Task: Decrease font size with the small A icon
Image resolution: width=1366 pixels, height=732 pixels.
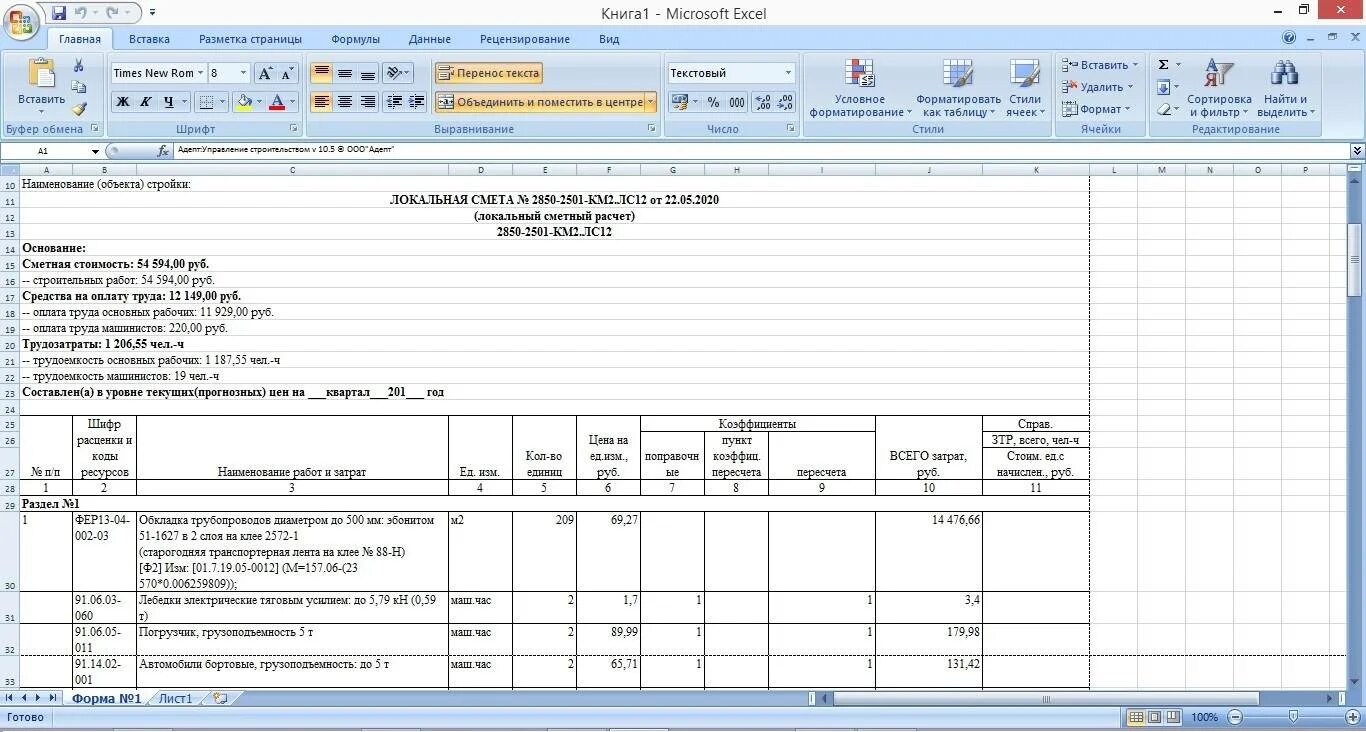Action: coord(287,73)
